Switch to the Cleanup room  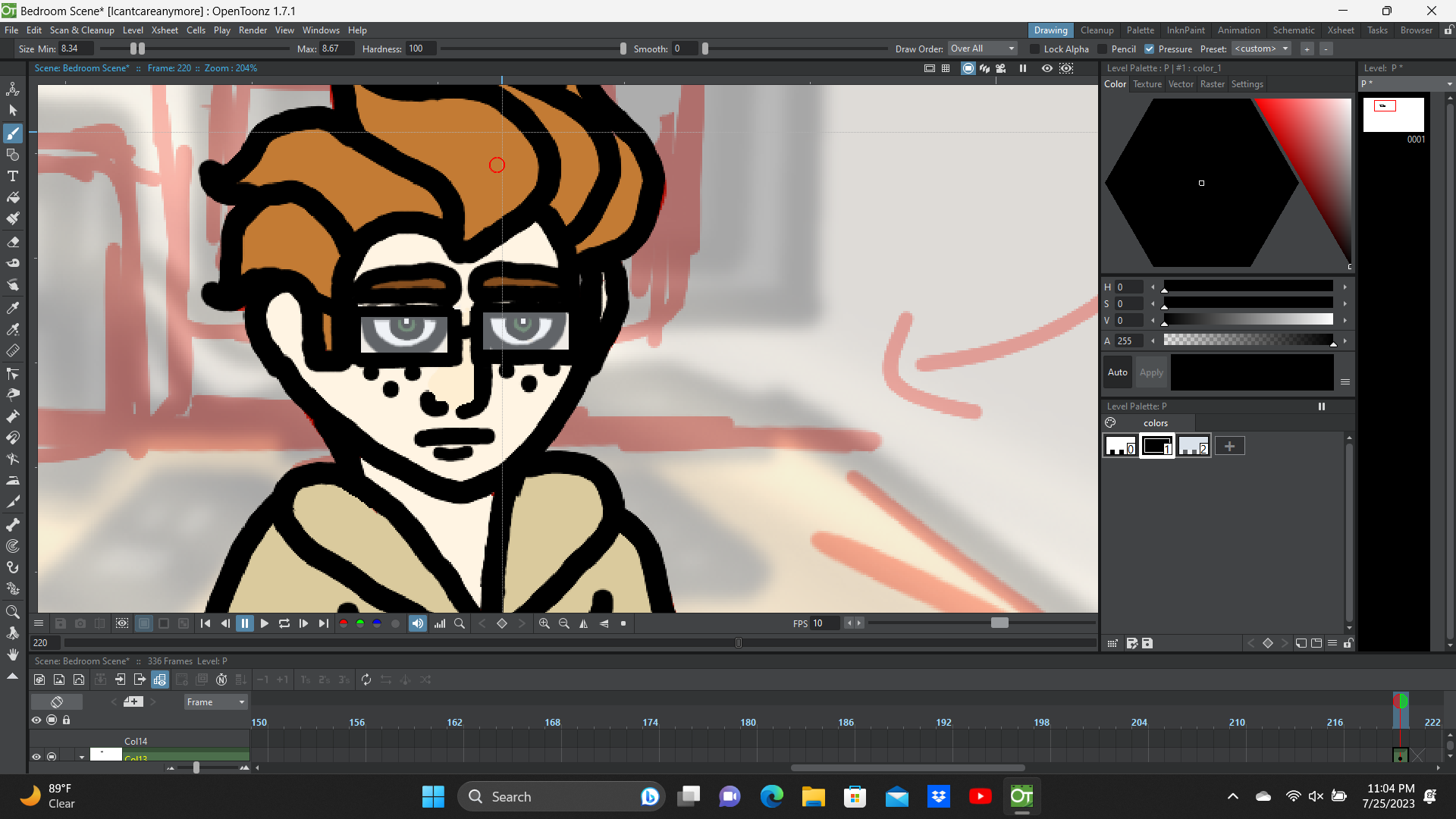pyautogui.click(x=1097, y=30)
